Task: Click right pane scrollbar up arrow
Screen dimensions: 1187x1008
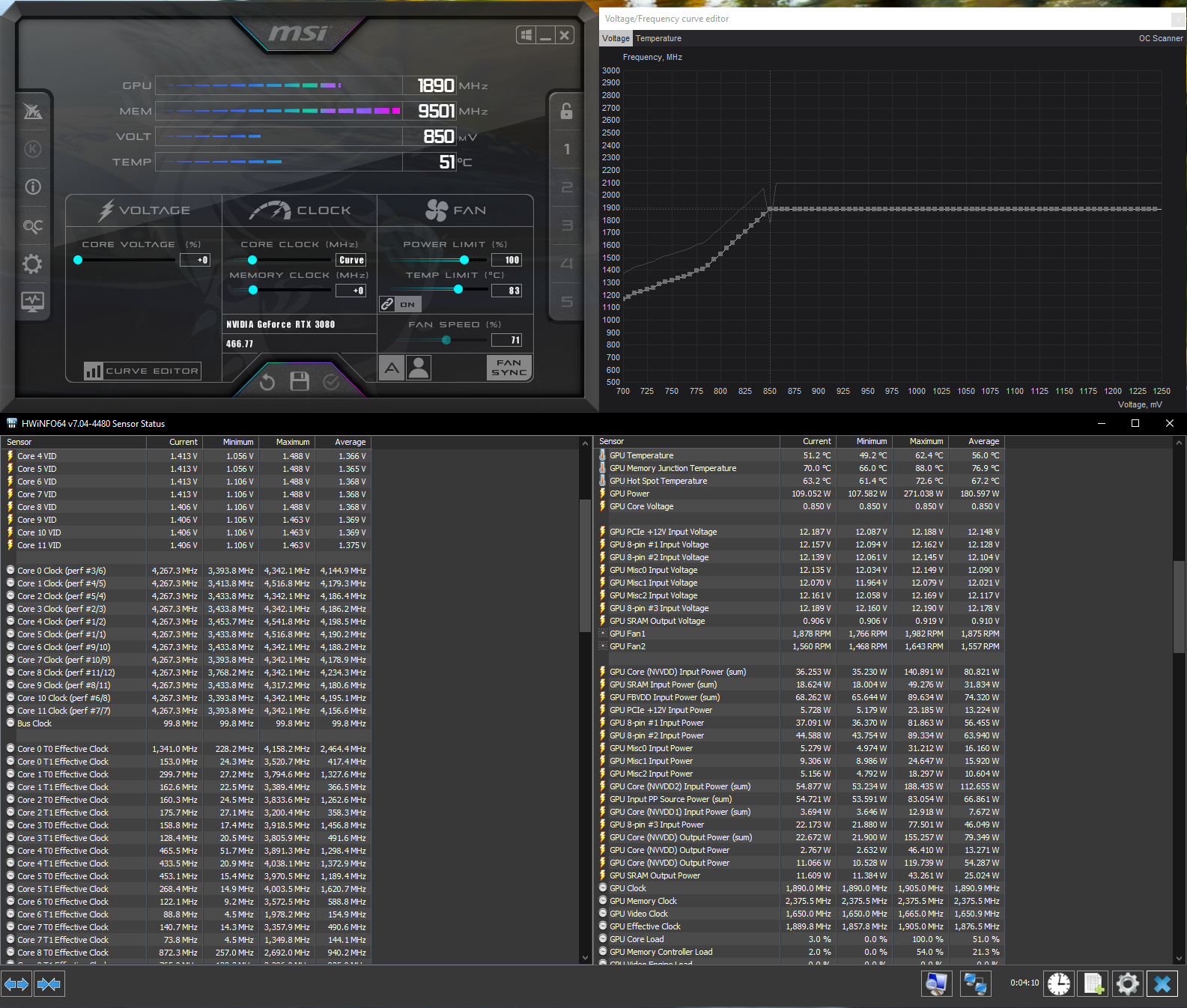Action: 1179,443
